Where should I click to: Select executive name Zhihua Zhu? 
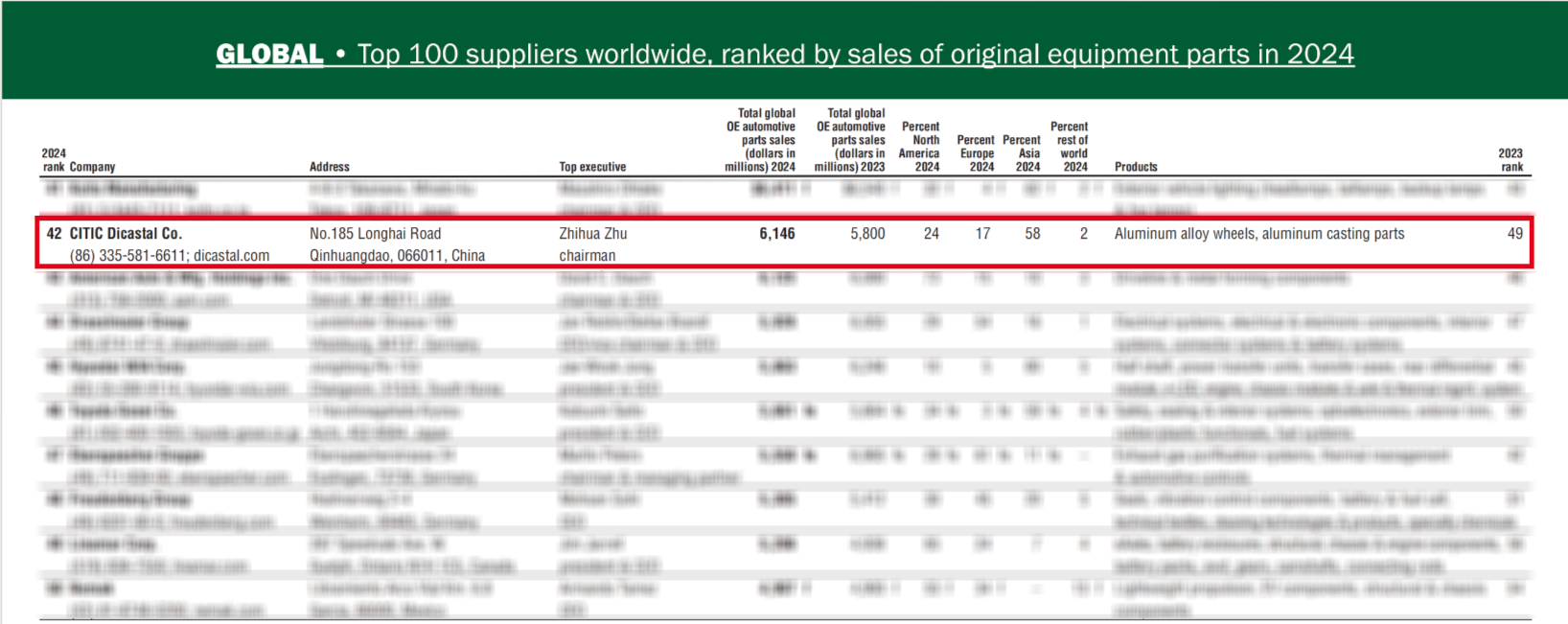592,234
